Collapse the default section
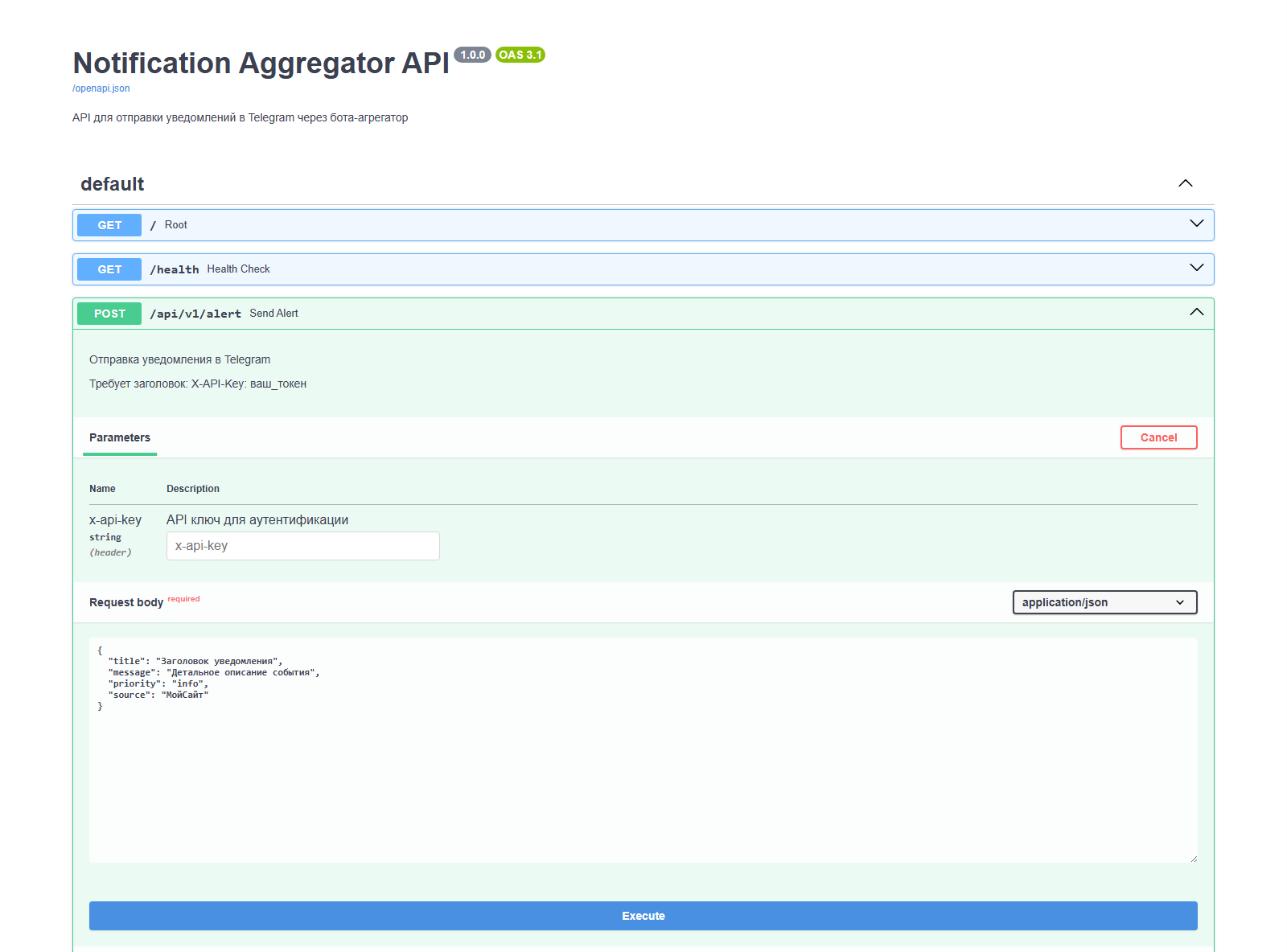 coord(1185,183)
